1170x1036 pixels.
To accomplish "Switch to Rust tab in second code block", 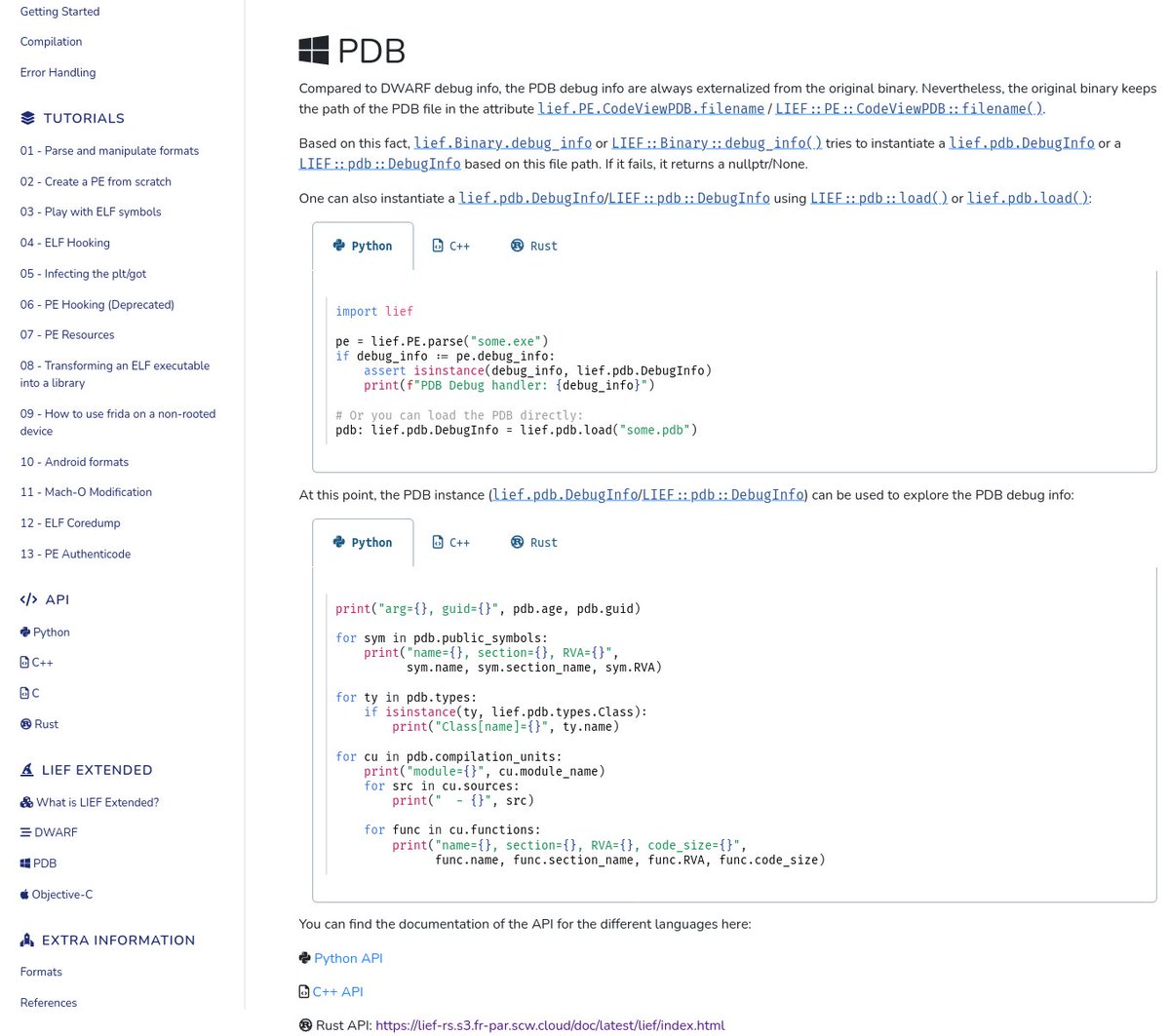I will coord(534,542).
